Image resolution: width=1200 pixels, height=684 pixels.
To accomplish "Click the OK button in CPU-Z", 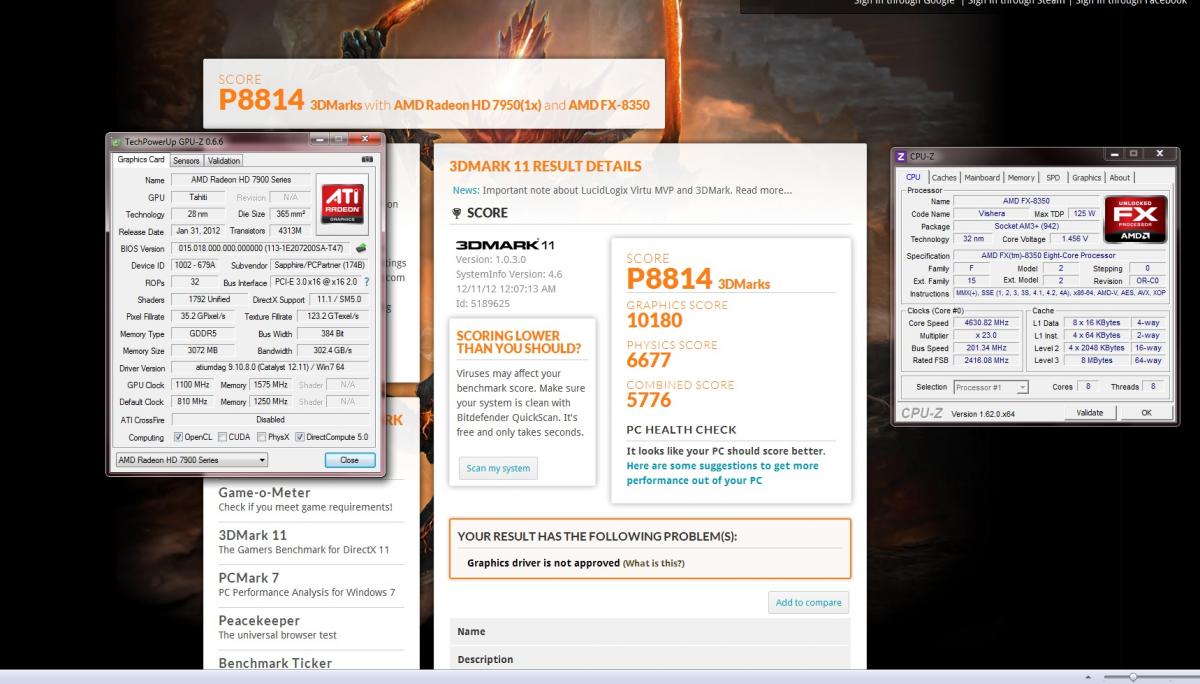I will pyautogui.click(x=1146, y=412).
